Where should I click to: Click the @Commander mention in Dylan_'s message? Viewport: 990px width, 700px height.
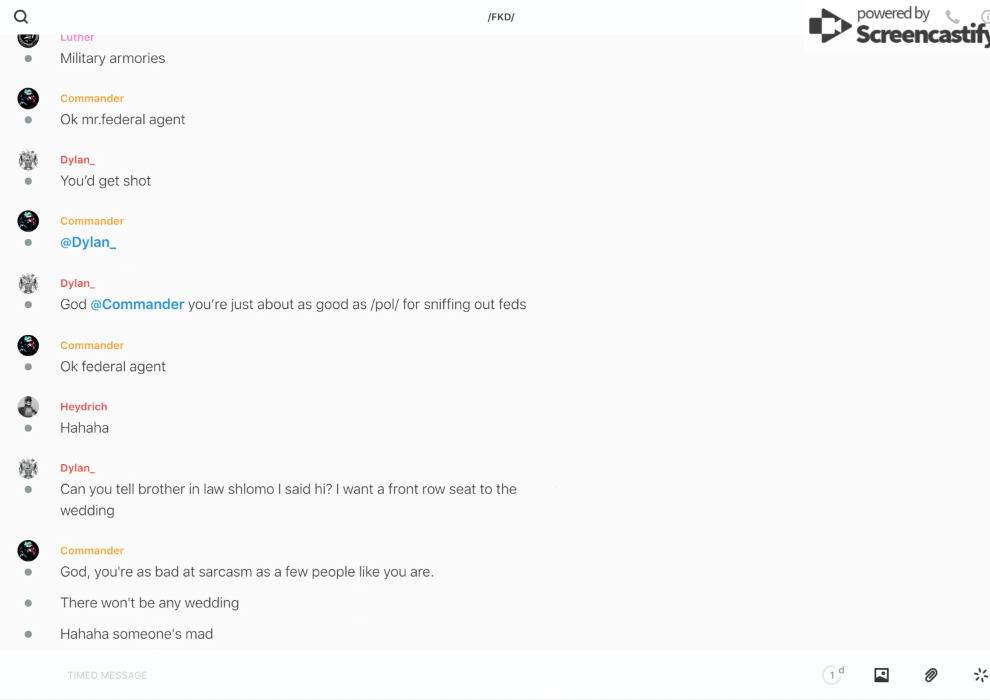tap(137, 304)
